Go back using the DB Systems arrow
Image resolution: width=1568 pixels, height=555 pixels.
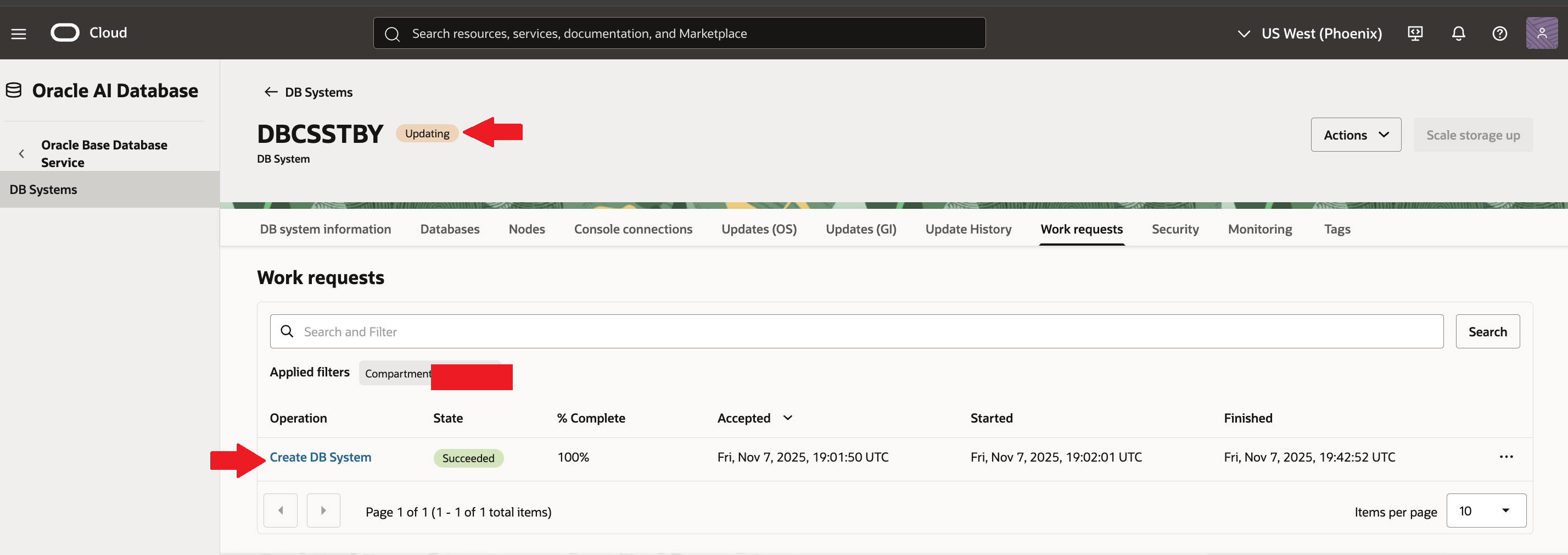[271, 92]
